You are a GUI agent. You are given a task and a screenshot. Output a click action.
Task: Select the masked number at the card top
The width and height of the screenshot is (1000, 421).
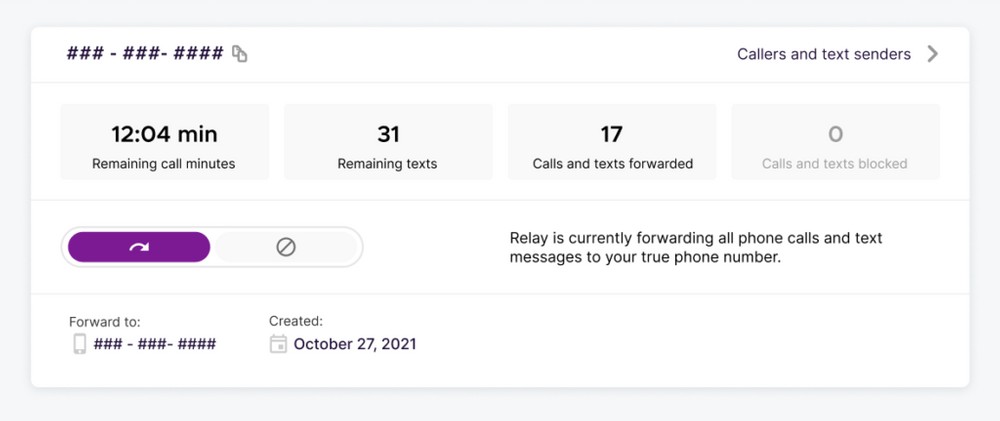tap(144, 54)
